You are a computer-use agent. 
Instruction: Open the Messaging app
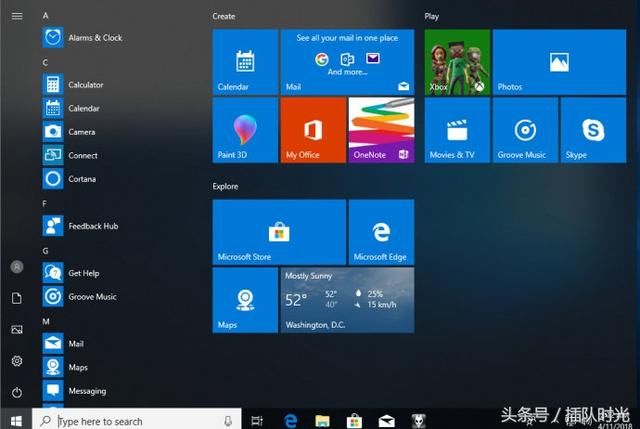click(75, 391)
